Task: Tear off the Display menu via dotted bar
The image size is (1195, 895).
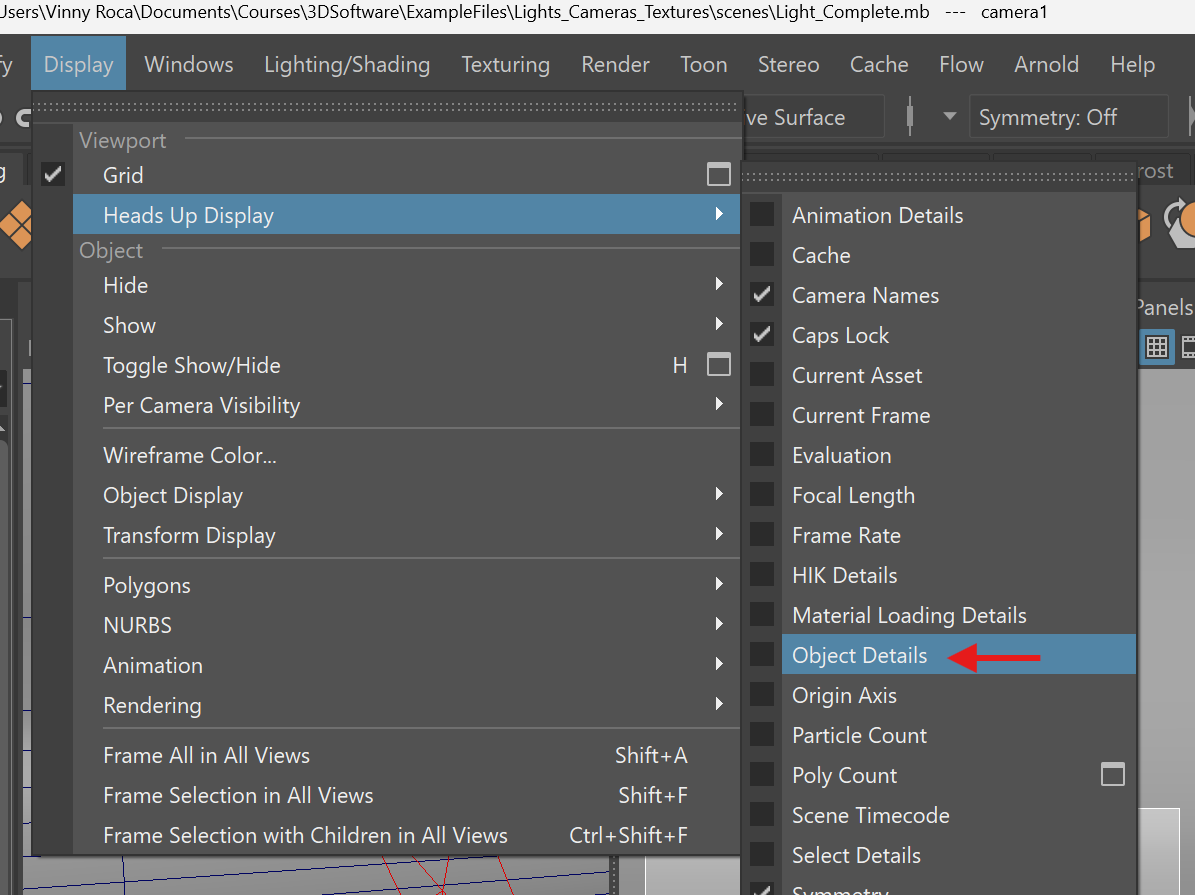Action: (x=387, y=107)
